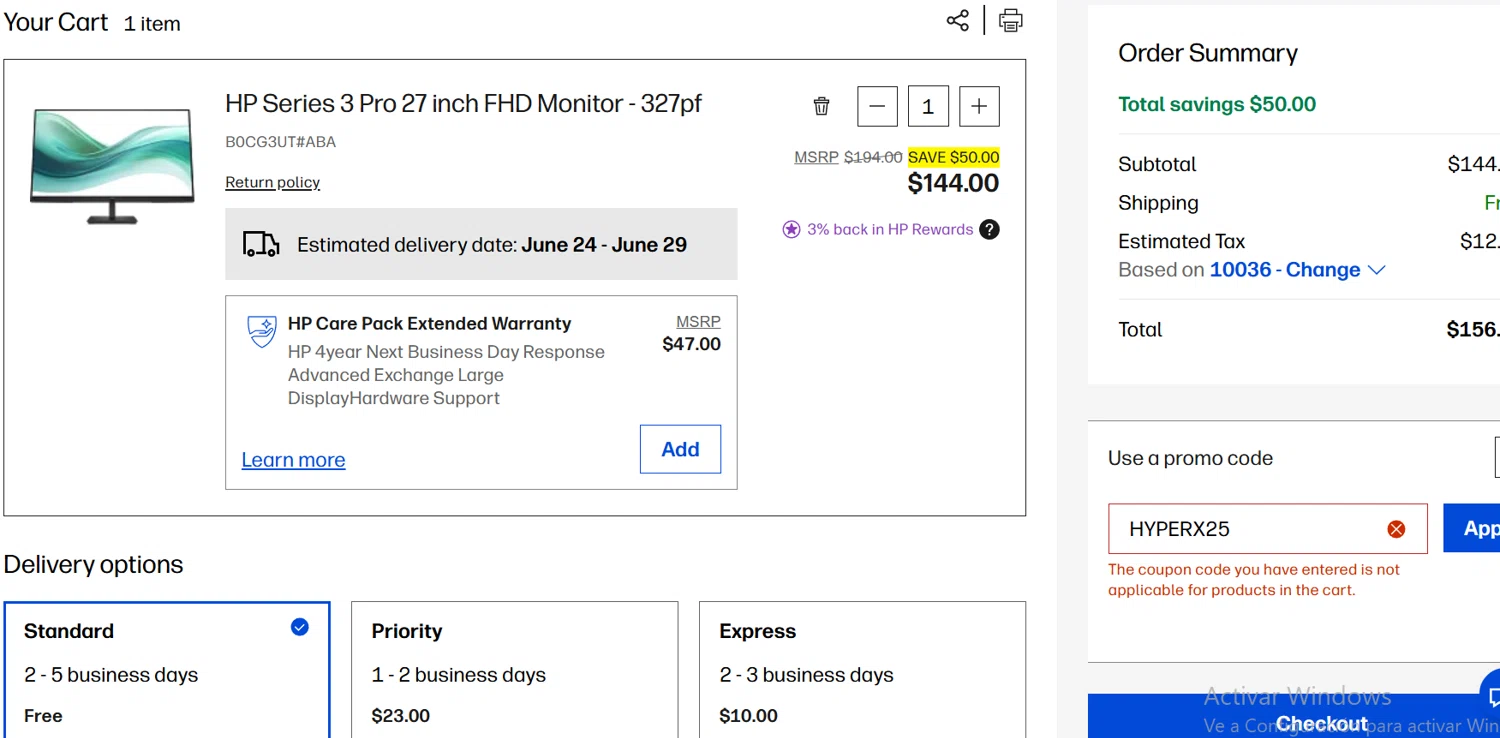Click the HP Rewards star icon
1500x738 pixels.
pos(791,229)
